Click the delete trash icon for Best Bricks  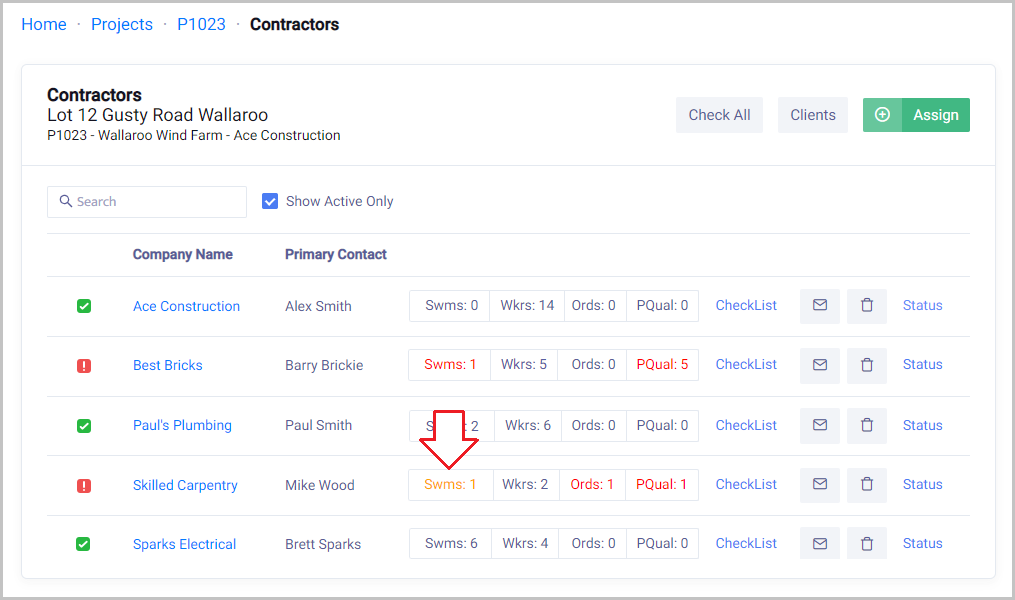[x=867, y=365]
